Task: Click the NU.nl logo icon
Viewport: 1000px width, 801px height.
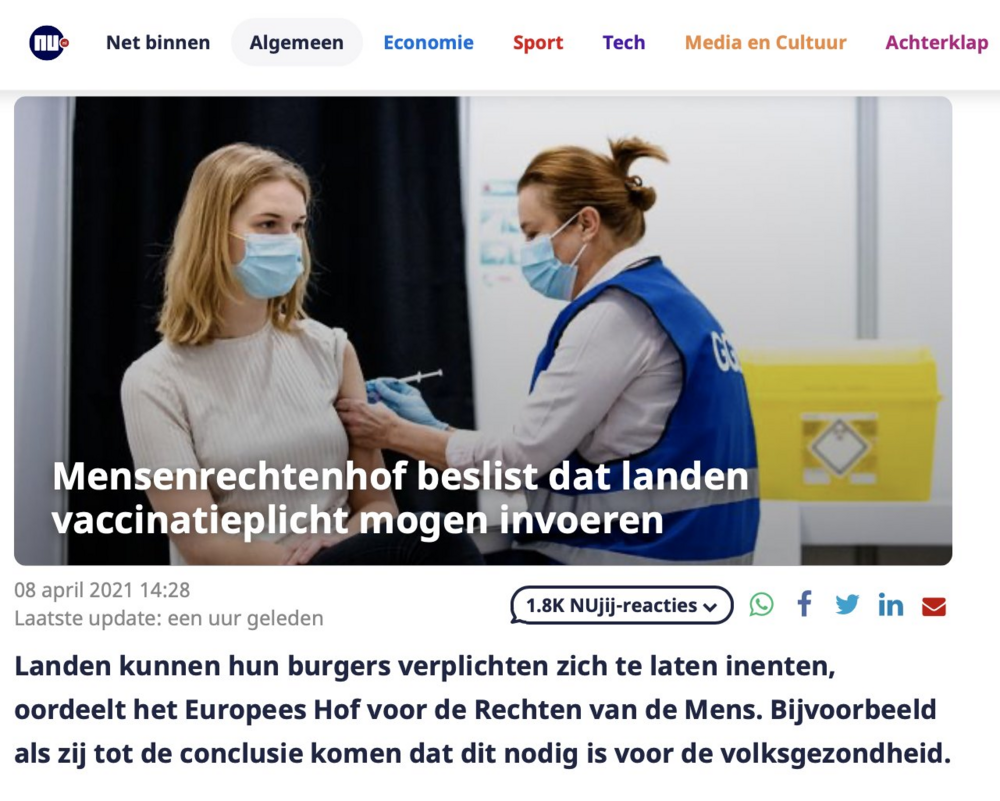Action: (48, 43)
